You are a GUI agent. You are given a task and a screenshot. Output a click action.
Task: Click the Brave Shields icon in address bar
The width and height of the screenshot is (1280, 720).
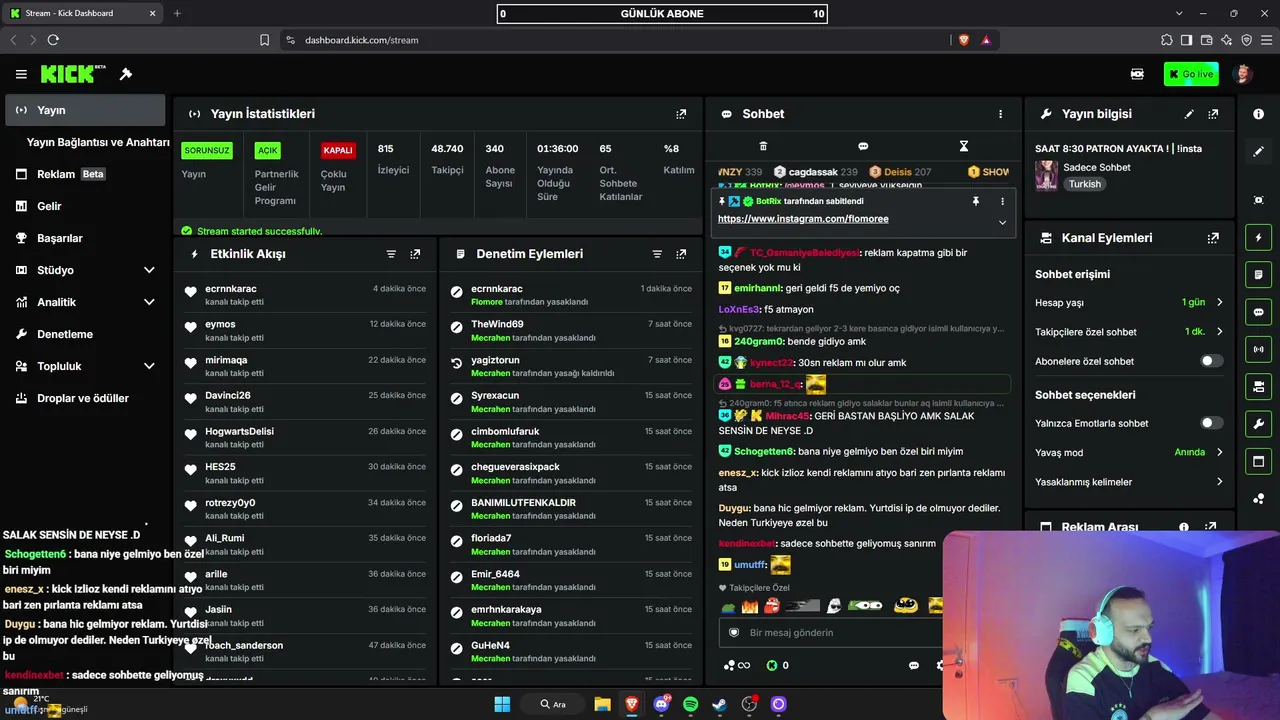[964, 40]
